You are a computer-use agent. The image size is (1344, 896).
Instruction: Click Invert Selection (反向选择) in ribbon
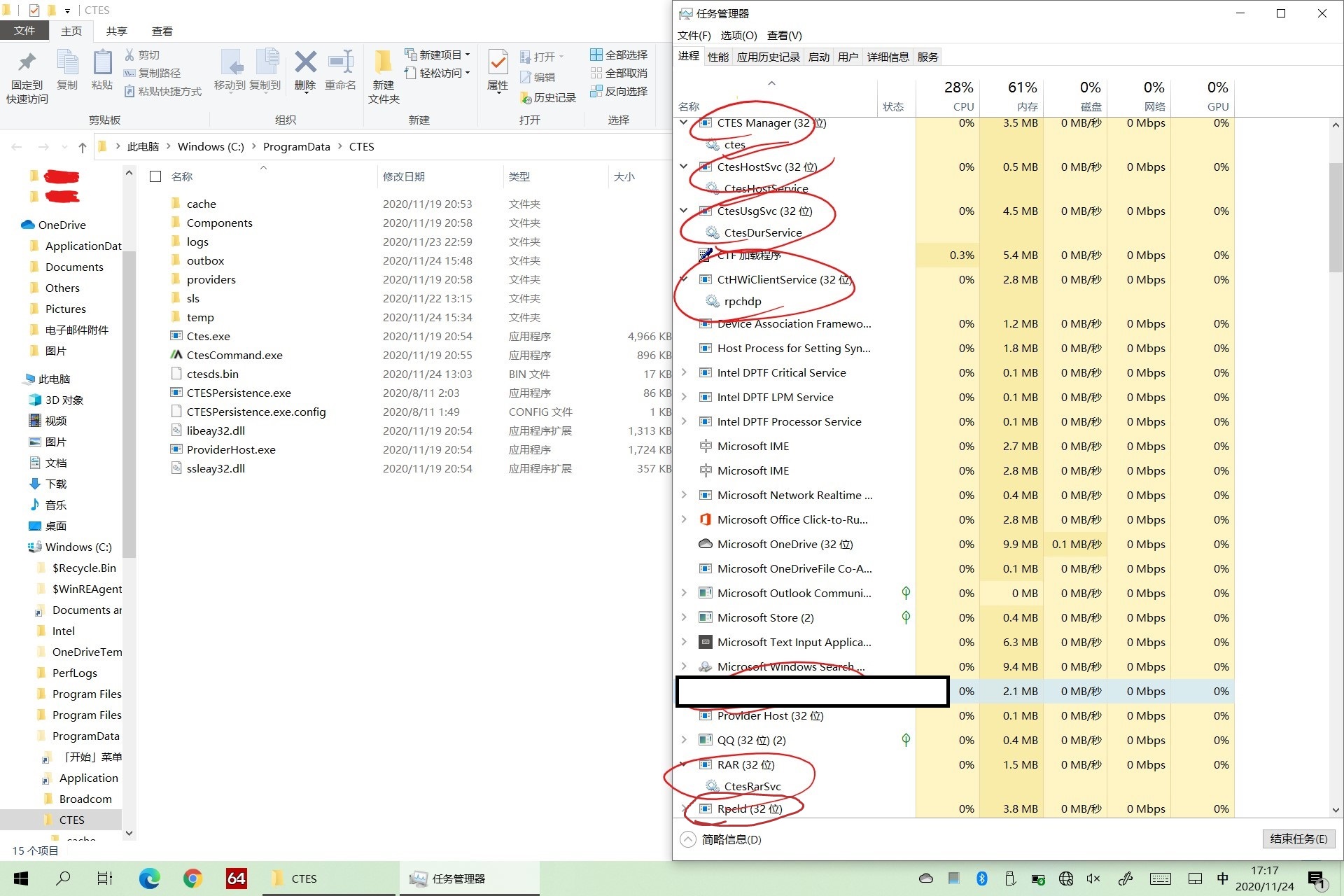pyautogui.click(x=619, y=91)
